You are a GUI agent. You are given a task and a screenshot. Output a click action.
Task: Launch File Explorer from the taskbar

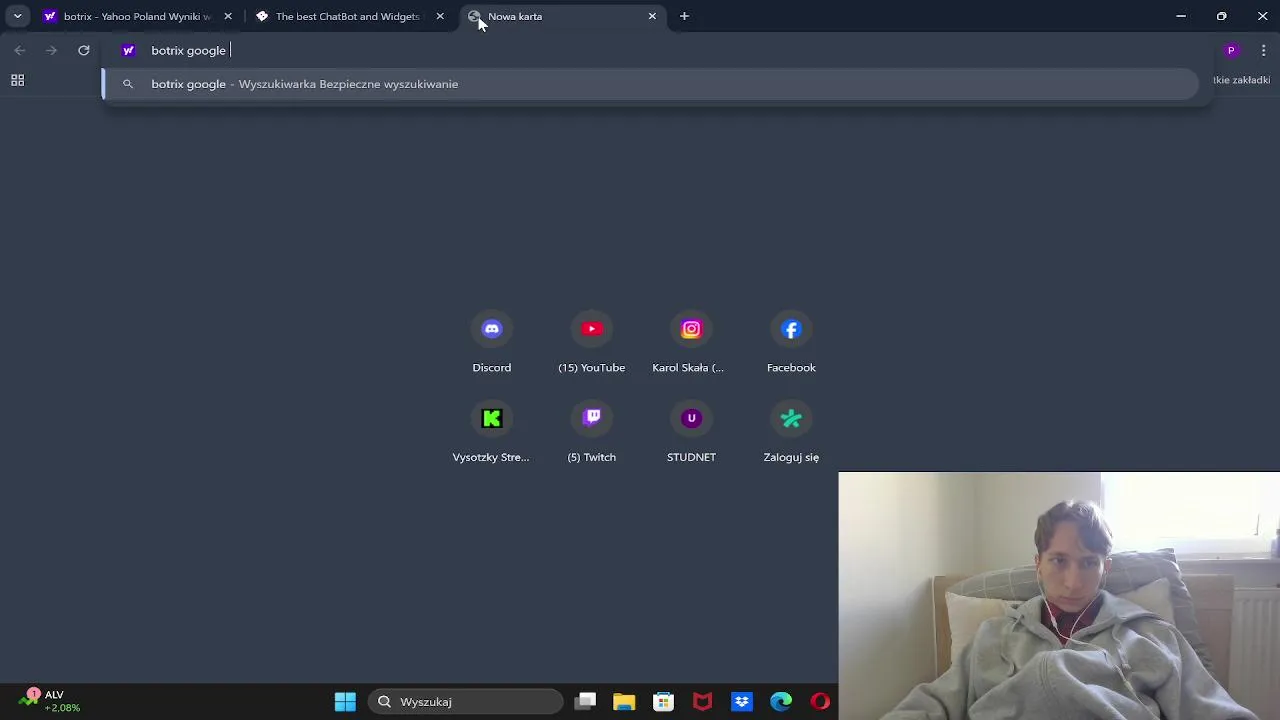click(624, 702)
